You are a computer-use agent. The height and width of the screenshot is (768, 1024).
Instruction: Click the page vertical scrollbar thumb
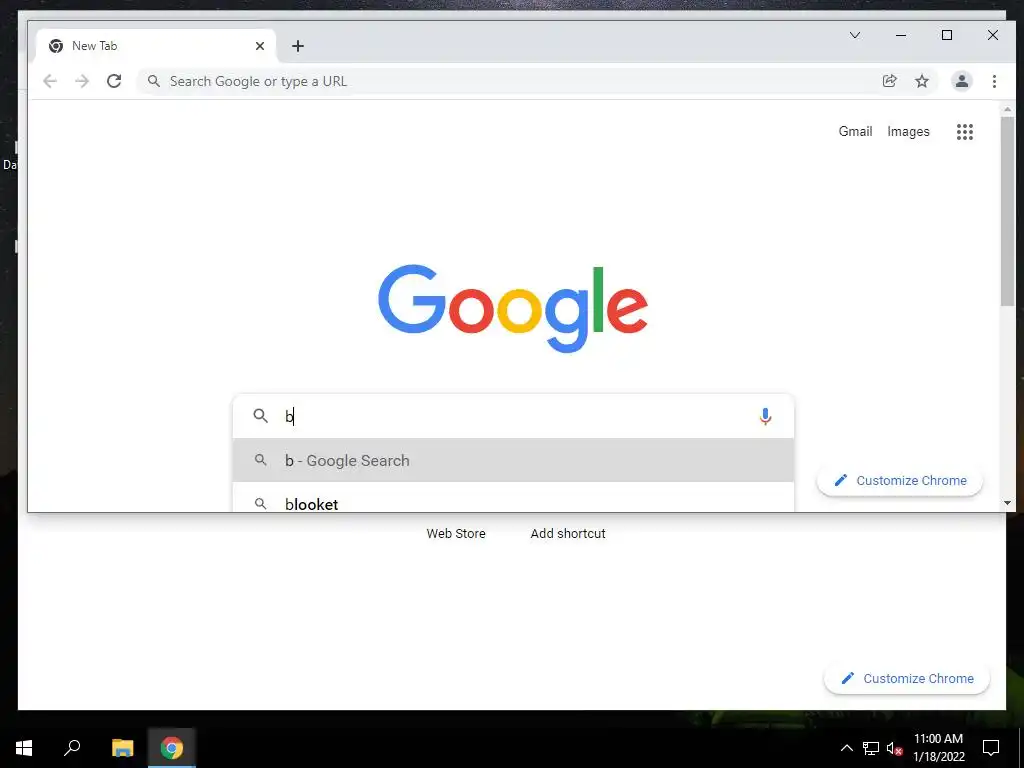click(x=1007, y=211)
